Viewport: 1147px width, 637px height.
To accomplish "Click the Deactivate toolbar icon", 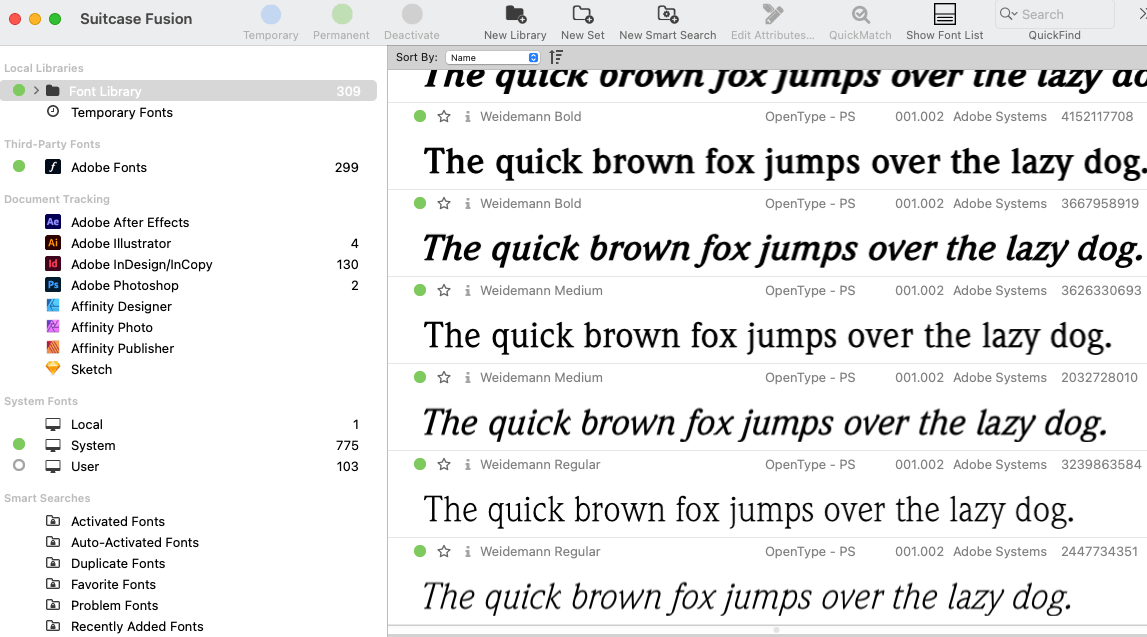I will (x=412, y=14).
